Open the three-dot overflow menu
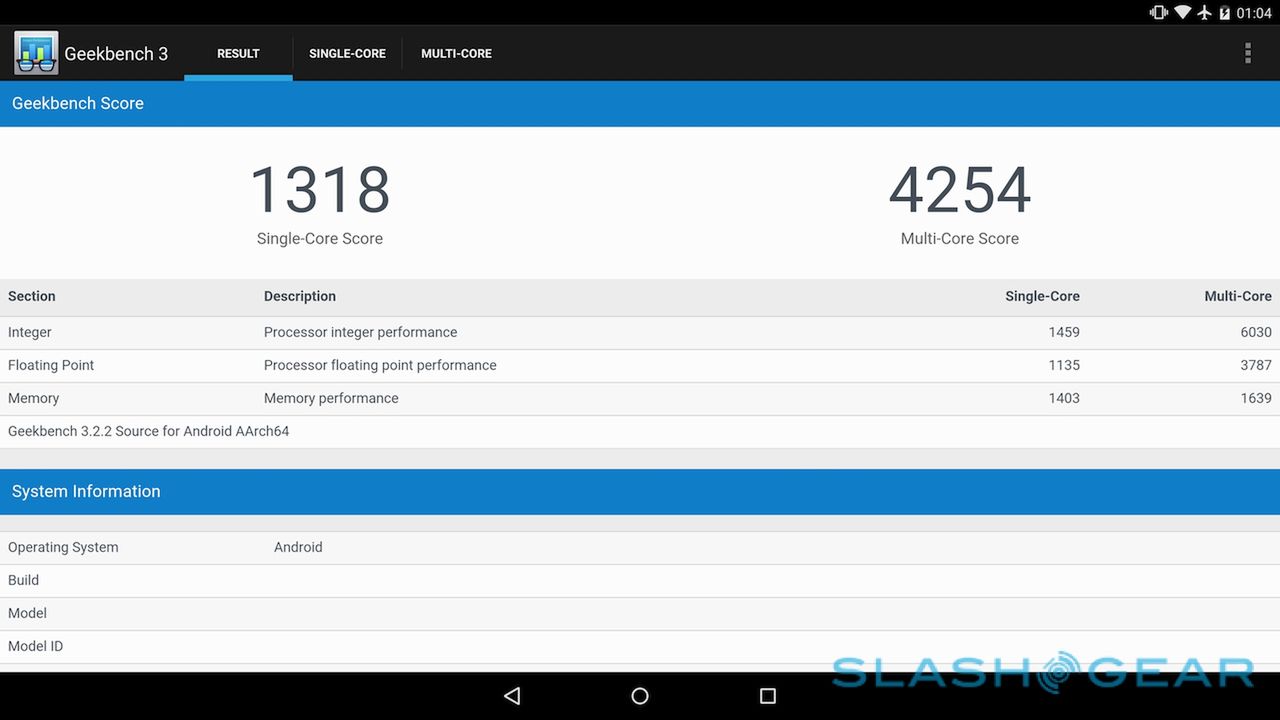This screenshot has width=1280, height=720. pos(1247,53)
